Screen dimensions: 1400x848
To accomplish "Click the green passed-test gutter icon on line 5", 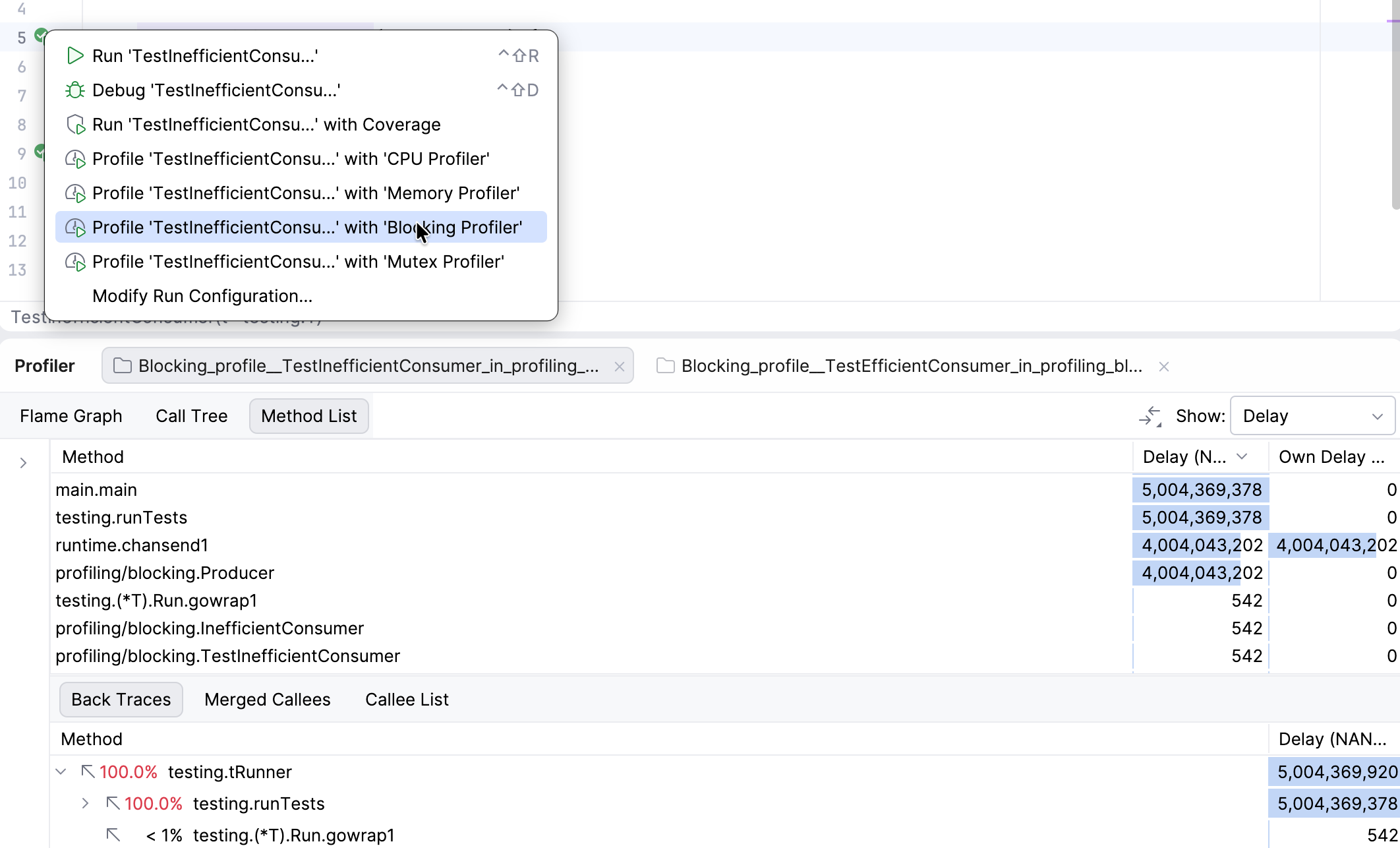I will point(41,36).
